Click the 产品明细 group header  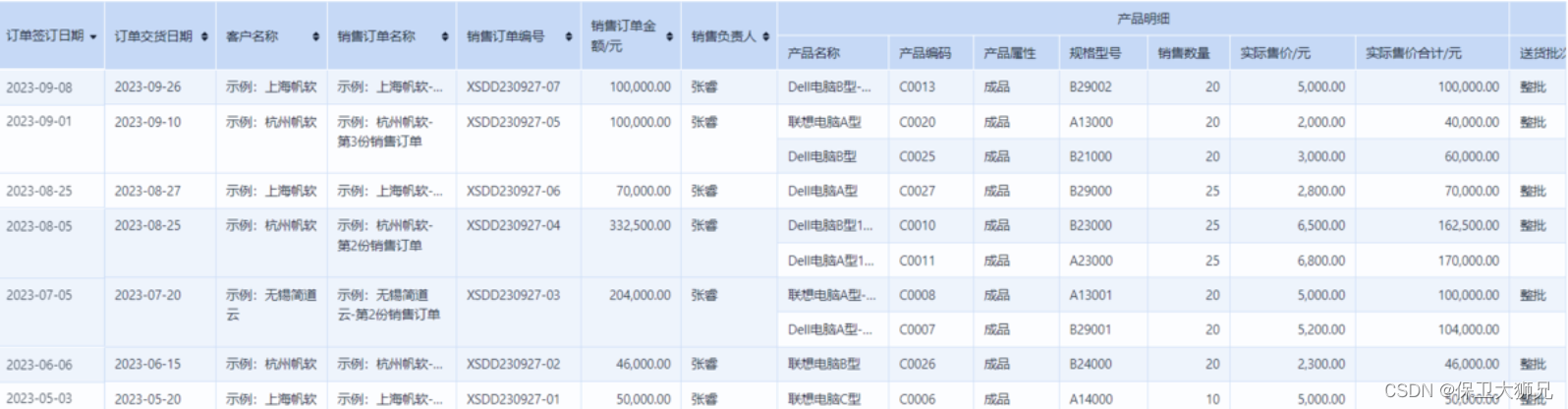pos(1143,19)
